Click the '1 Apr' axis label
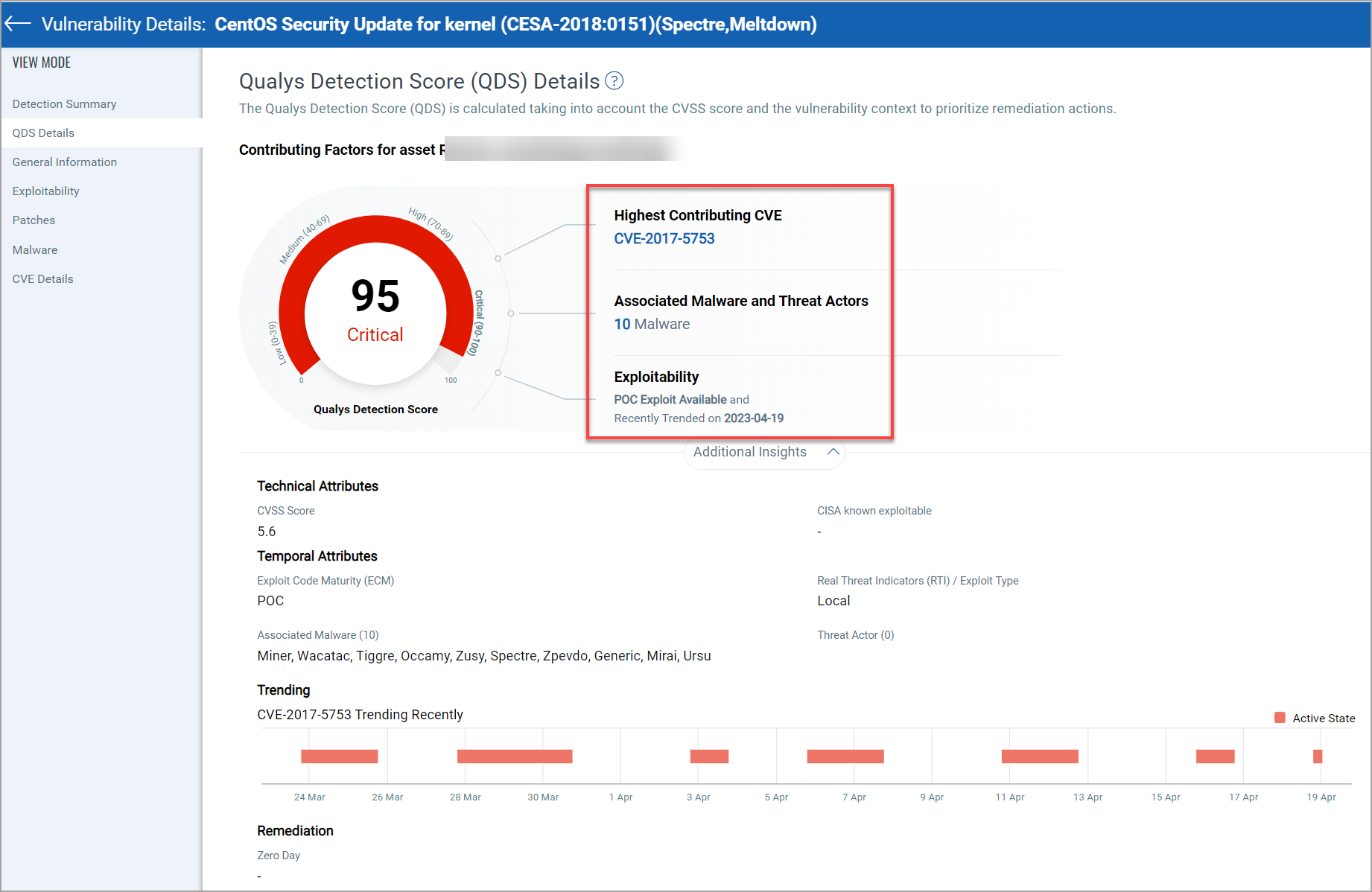This screenshot has height=892, width=1372. tap(620, 797)
